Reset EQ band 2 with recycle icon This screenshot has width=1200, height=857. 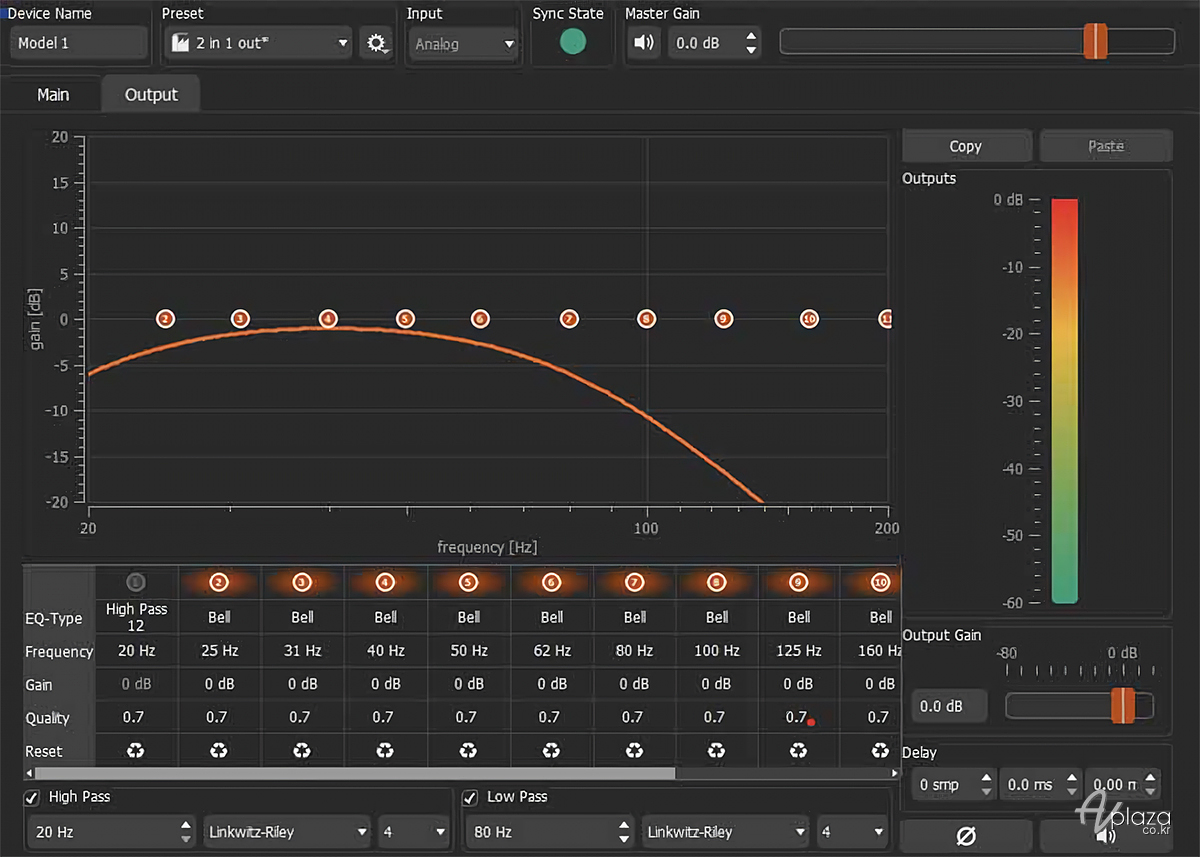tap(219, 751)
